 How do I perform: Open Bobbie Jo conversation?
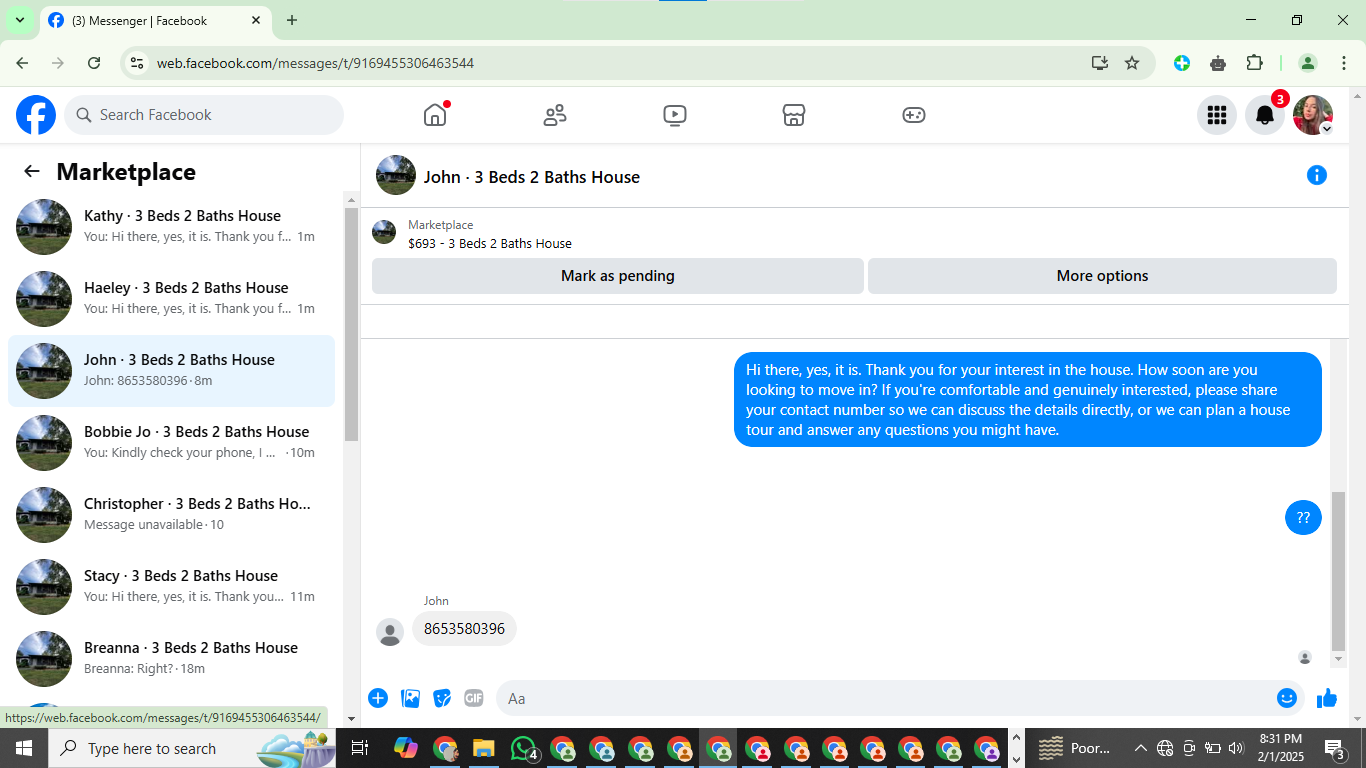coord(171,443)
